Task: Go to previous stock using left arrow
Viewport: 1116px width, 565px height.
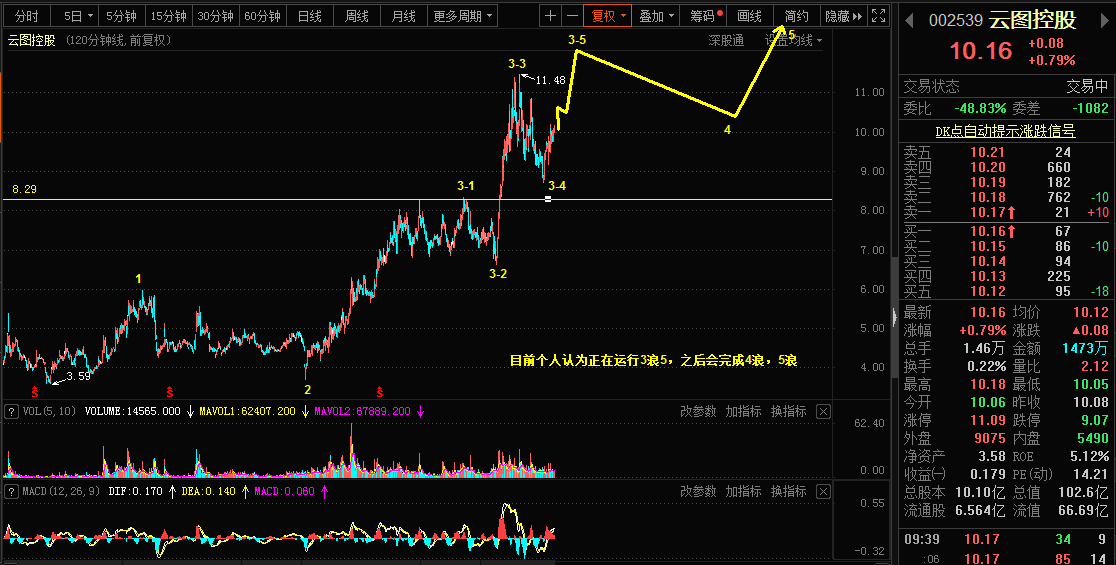Action: click(x=910, y=21)
